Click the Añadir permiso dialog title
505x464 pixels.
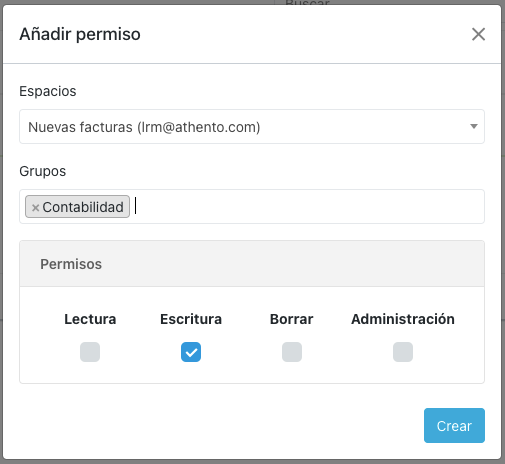(x=80, y=34)
